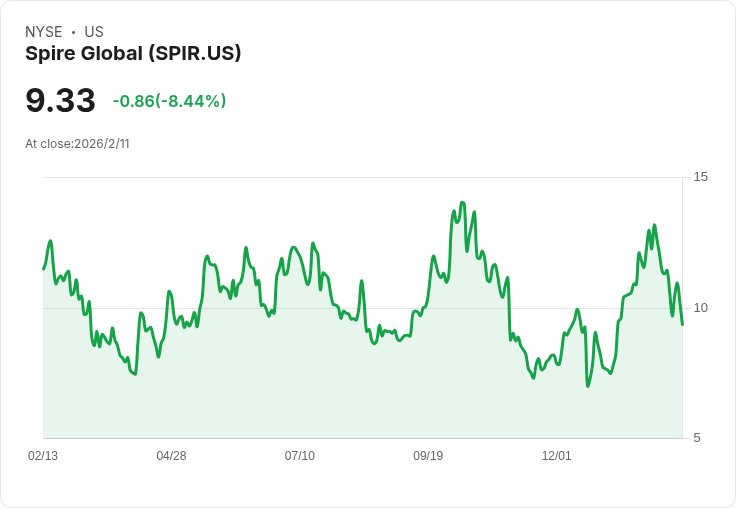Click the rightmost end of price line
736x508 pixels.
click(682, 324)
